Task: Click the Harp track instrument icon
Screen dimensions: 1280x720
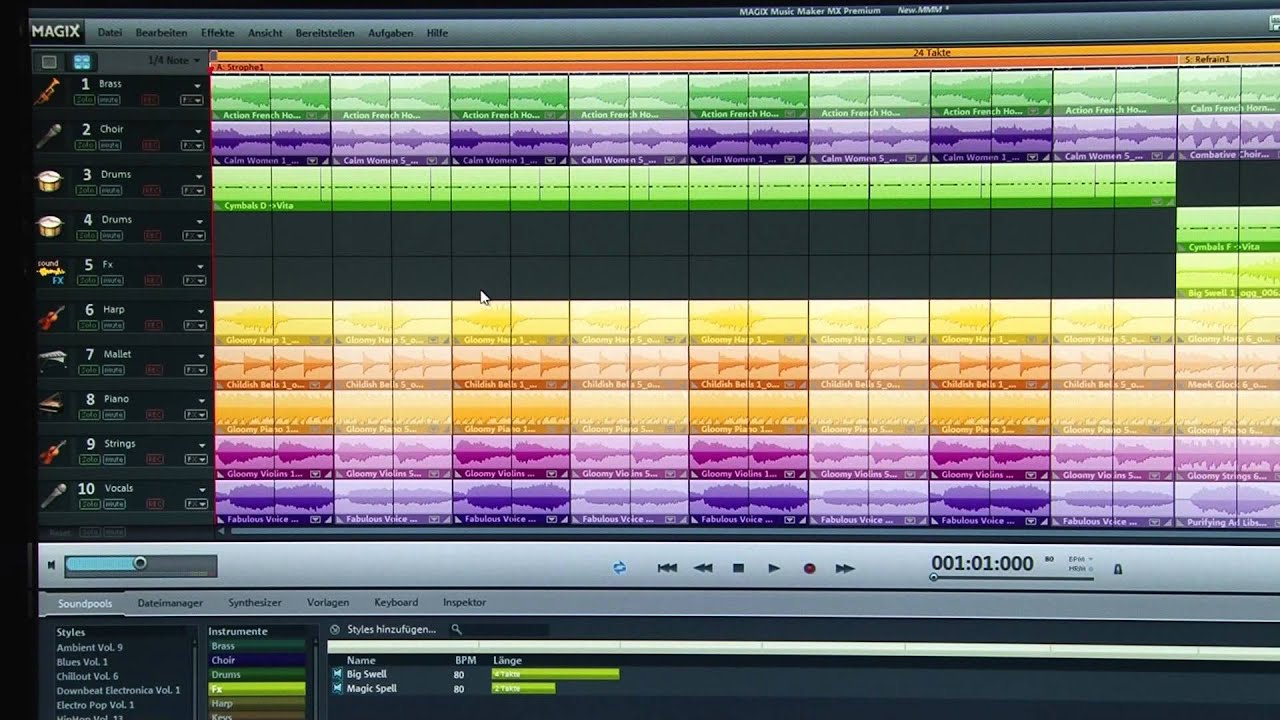Action: (x=50, y=317)
